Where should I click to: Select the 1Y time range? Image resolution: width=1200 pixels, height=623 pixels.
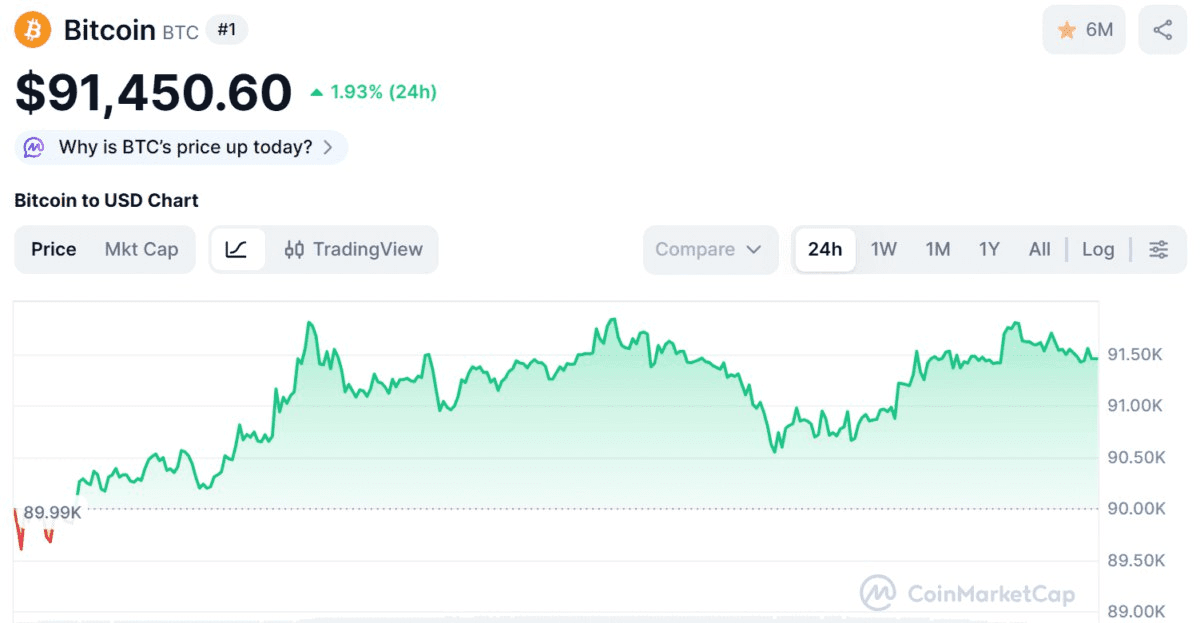tap(989, 249)
